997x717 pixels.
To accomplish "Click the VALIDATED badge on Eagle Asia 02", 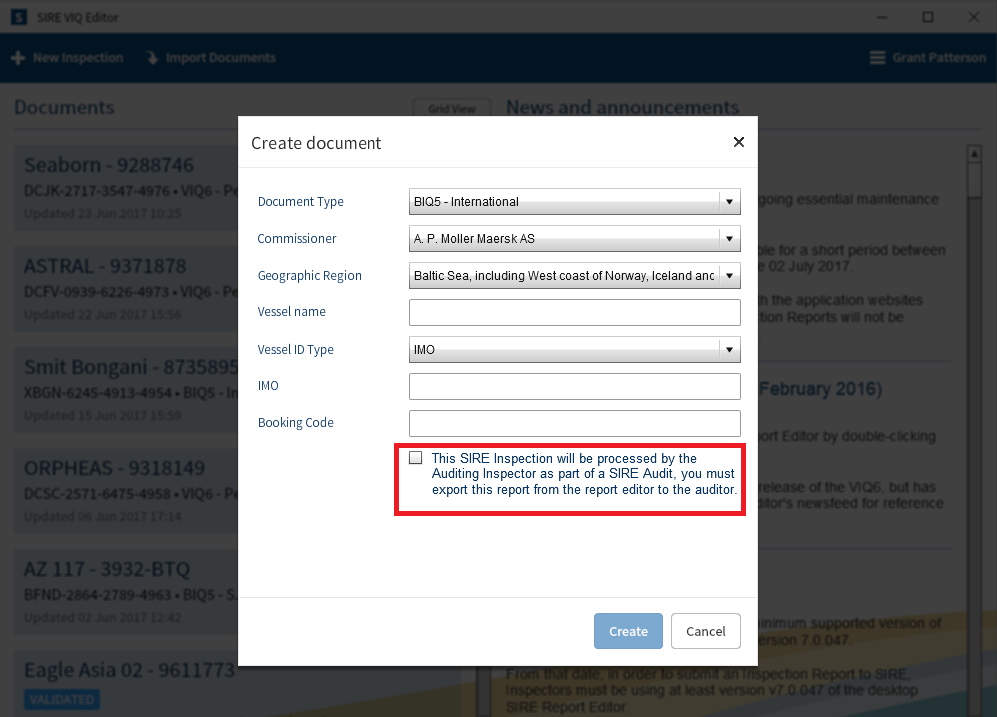I will pyautogui.click(x=62, y=700).
